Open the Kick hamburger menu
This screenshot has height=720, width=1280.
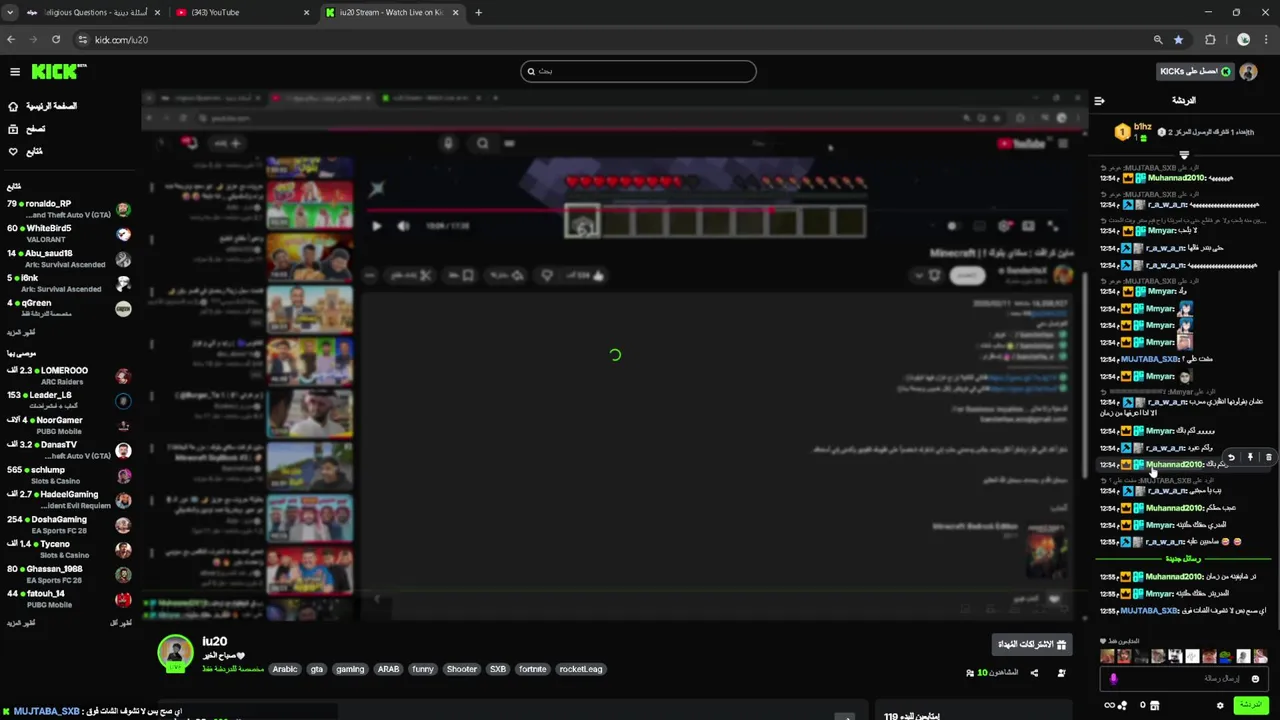point(15,71)
